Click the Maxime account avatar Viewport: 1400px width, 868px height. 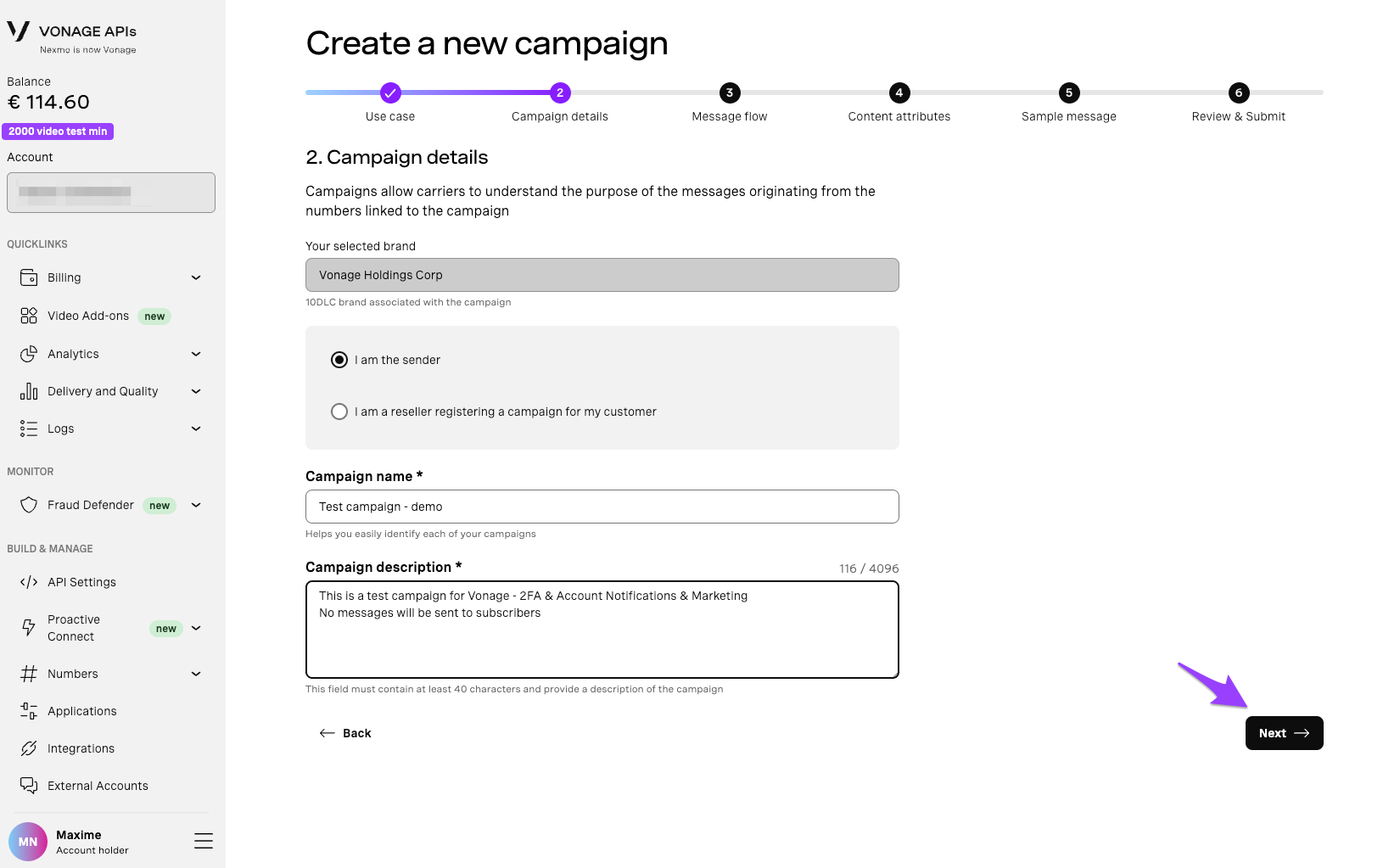click(28, 841)
